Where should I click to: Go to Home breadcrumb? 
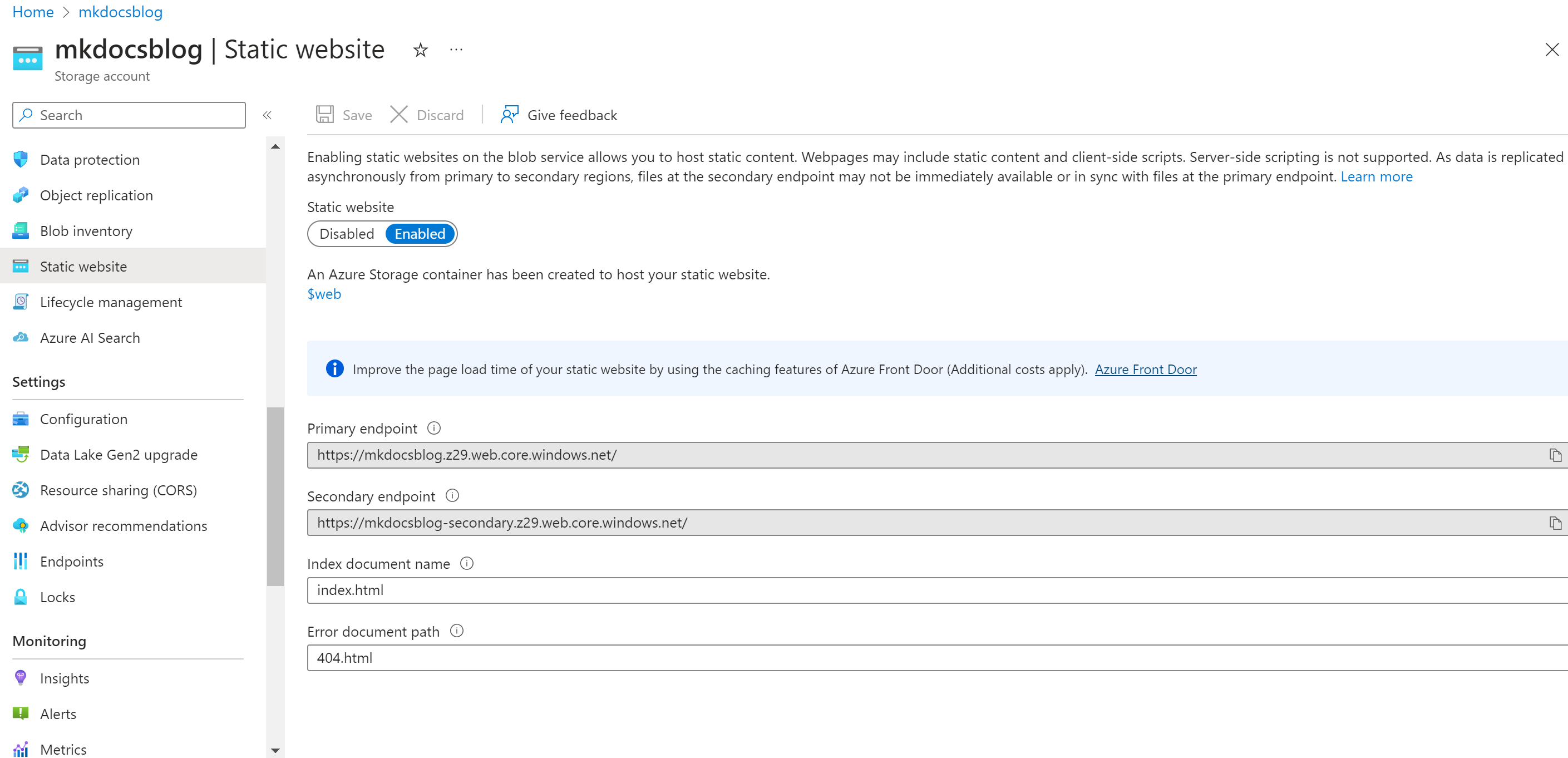pyautogui.click(x=33, y=12)
